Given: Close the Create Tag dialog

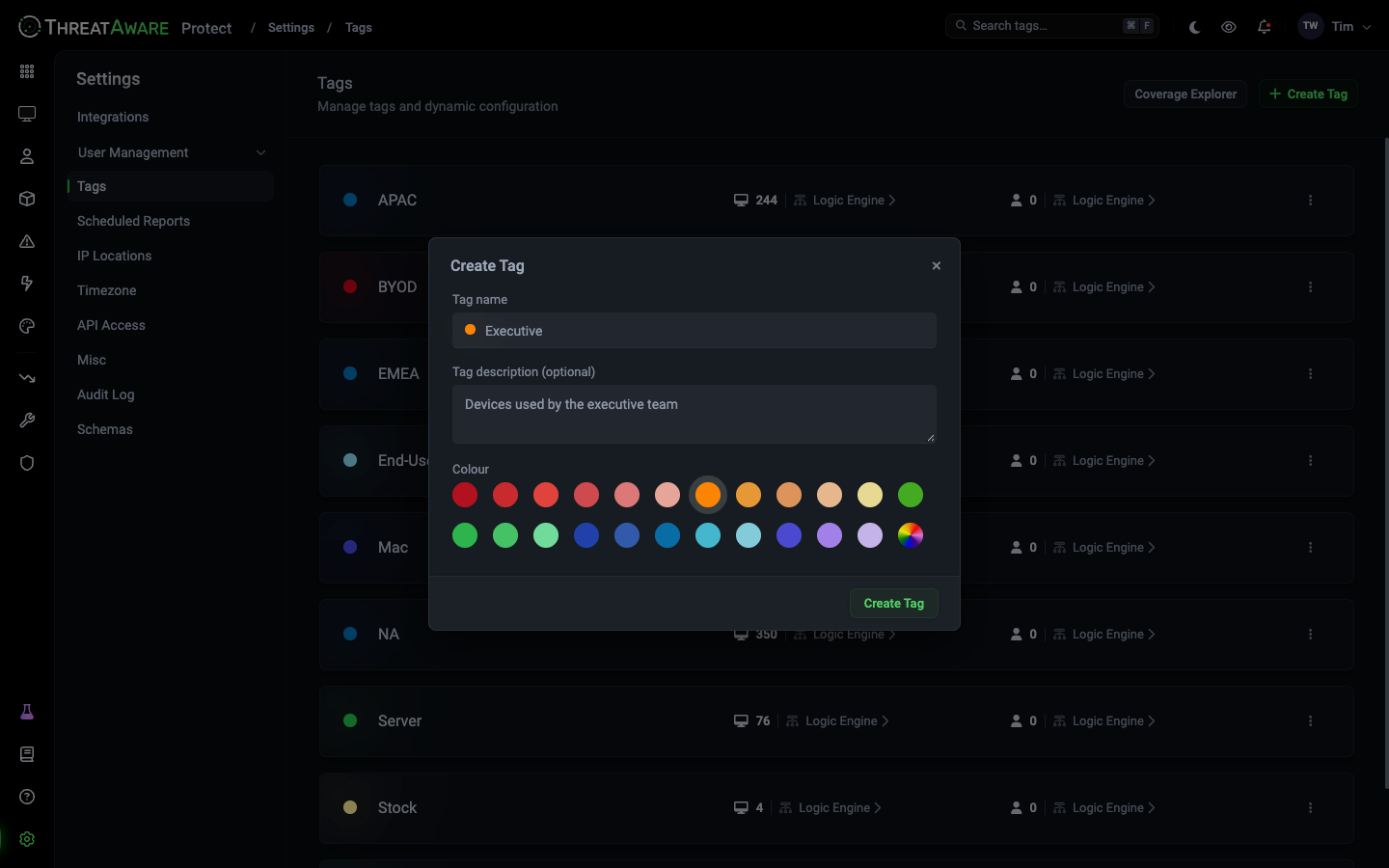Looking at the screenshot, I should 937,266.
